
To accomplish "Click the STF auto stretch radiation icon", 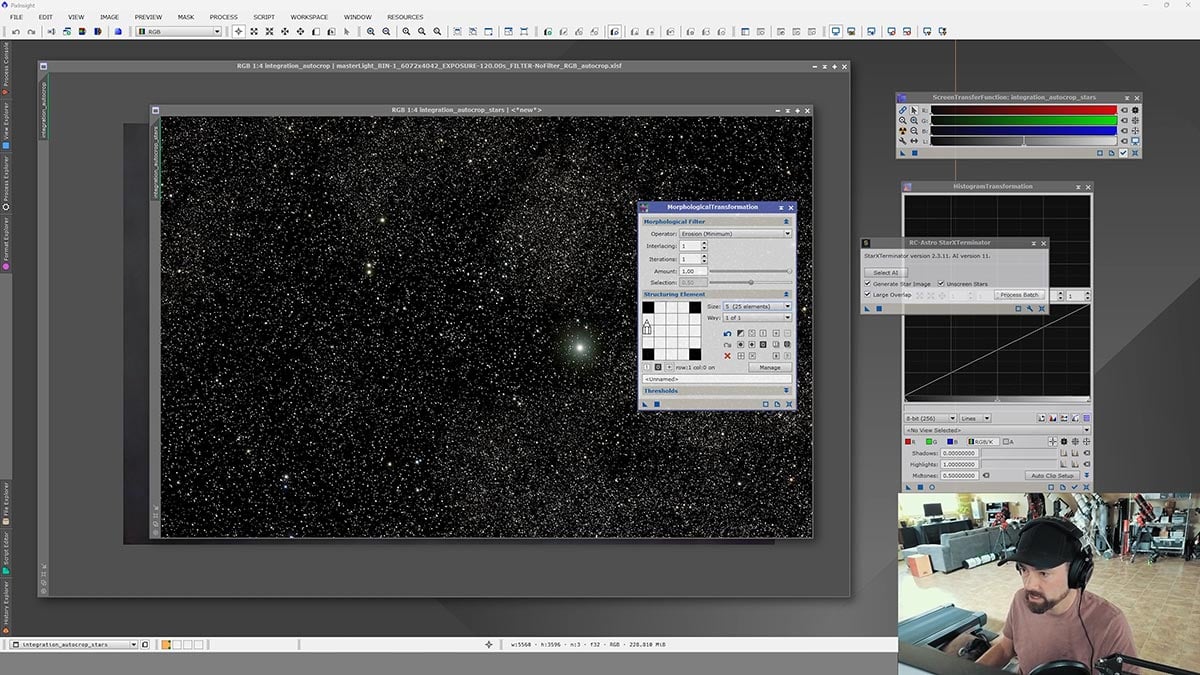I will (902, 130).
